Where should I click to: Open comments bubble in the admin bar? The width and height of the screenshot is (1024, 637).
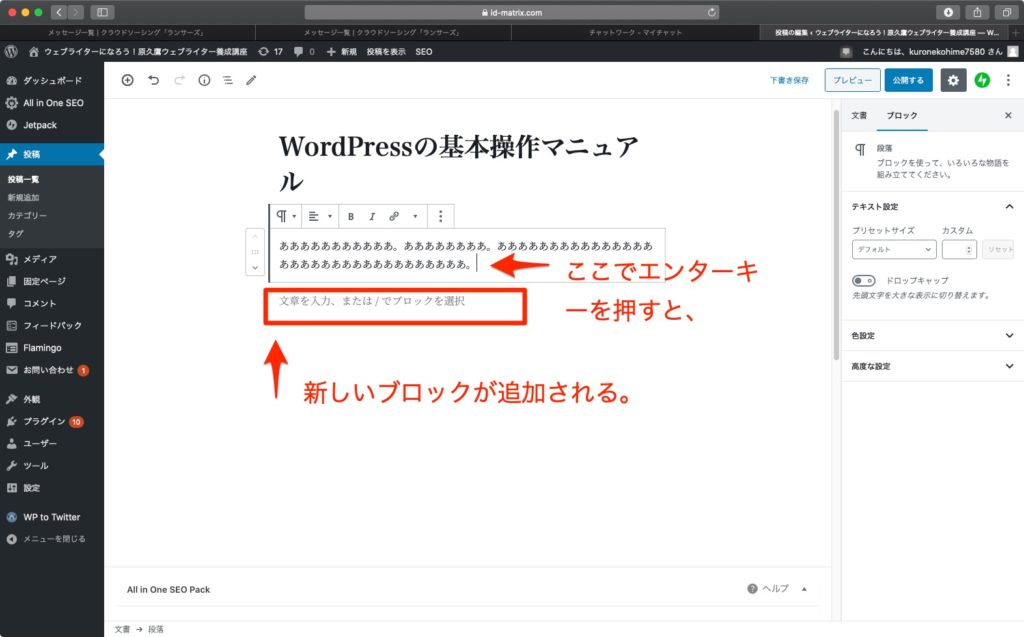[x=304, y=52]
